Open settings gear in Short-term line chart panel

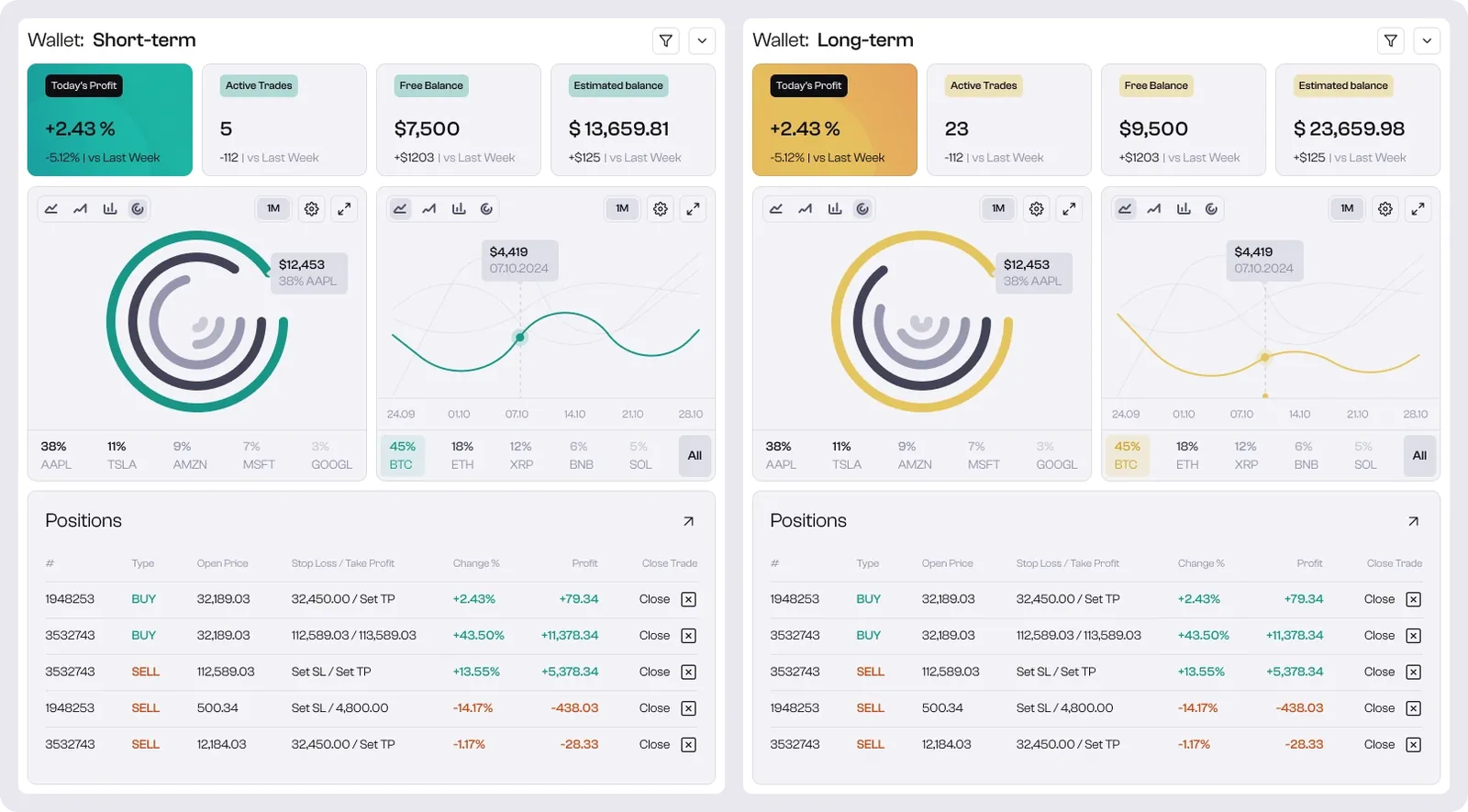[661, 209]
